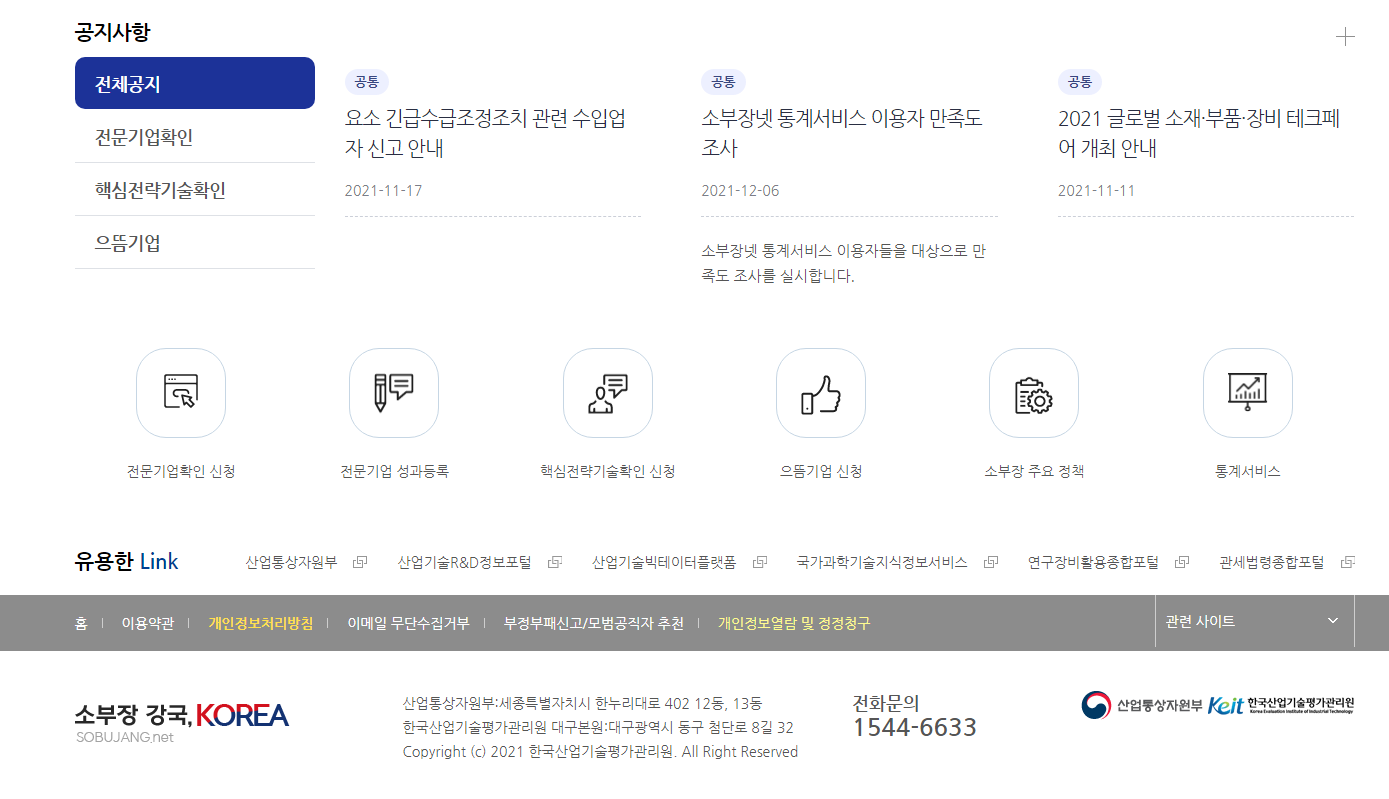Click external link icon next to 산업기술R&D정보포털
The width and height of the screenshot is (1389, 799).
pos(555,562)
